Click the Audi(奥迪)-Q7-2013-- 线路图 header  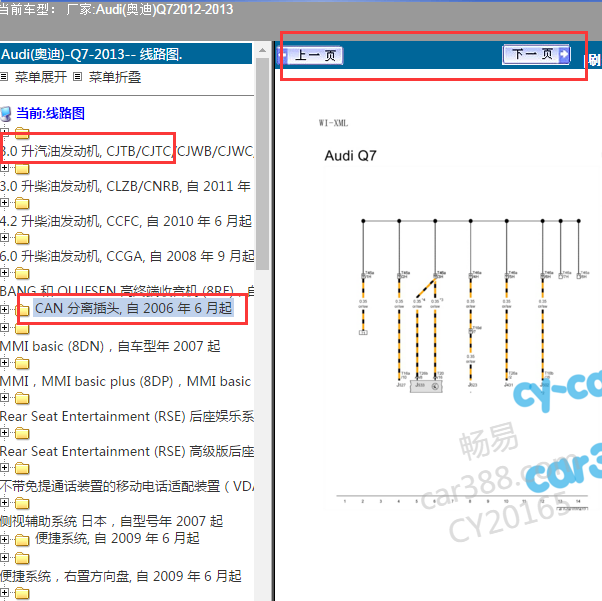(x=126, y=54)
